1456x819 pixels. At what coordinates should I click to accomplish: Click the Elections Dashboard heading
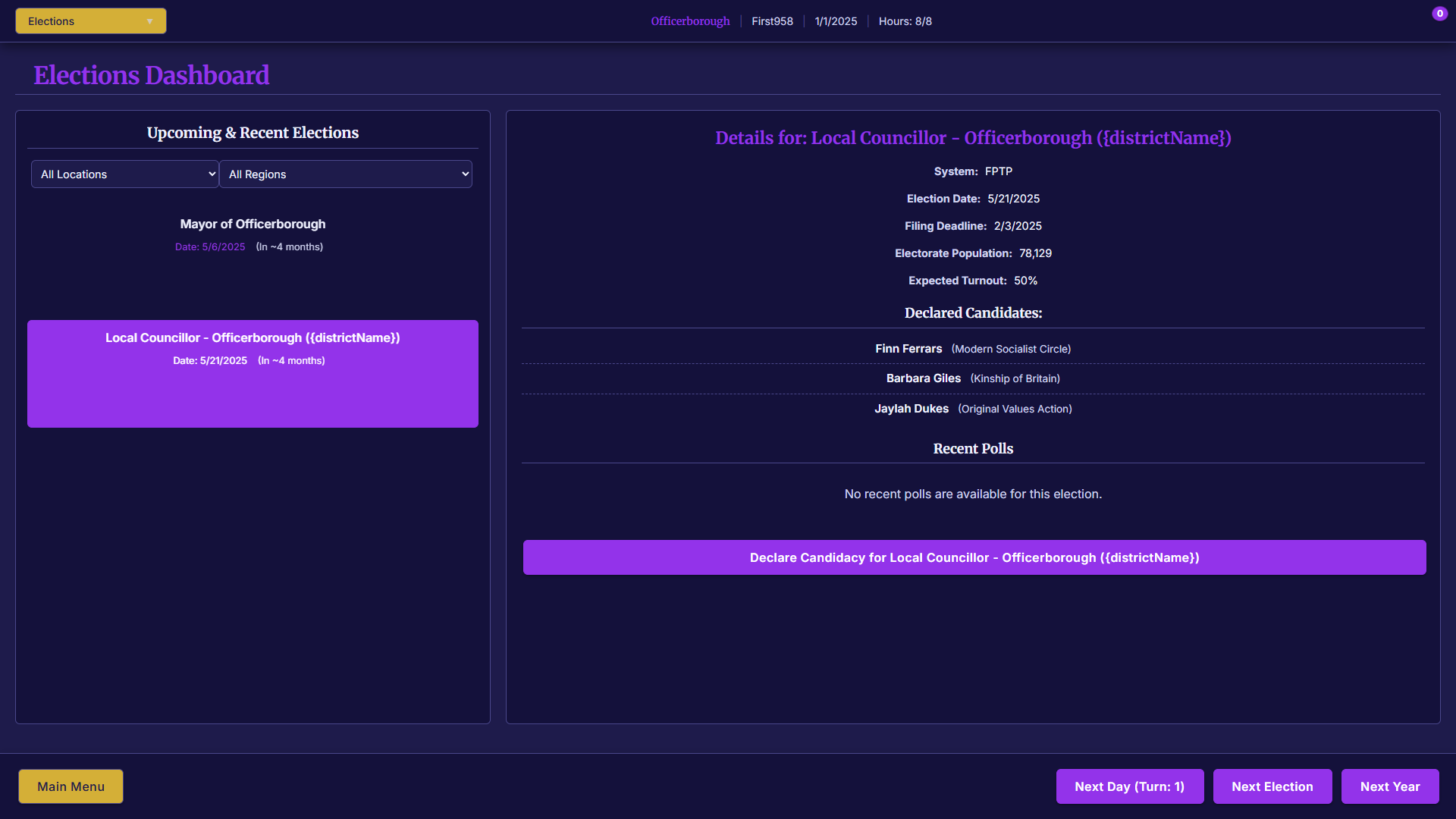151,75
